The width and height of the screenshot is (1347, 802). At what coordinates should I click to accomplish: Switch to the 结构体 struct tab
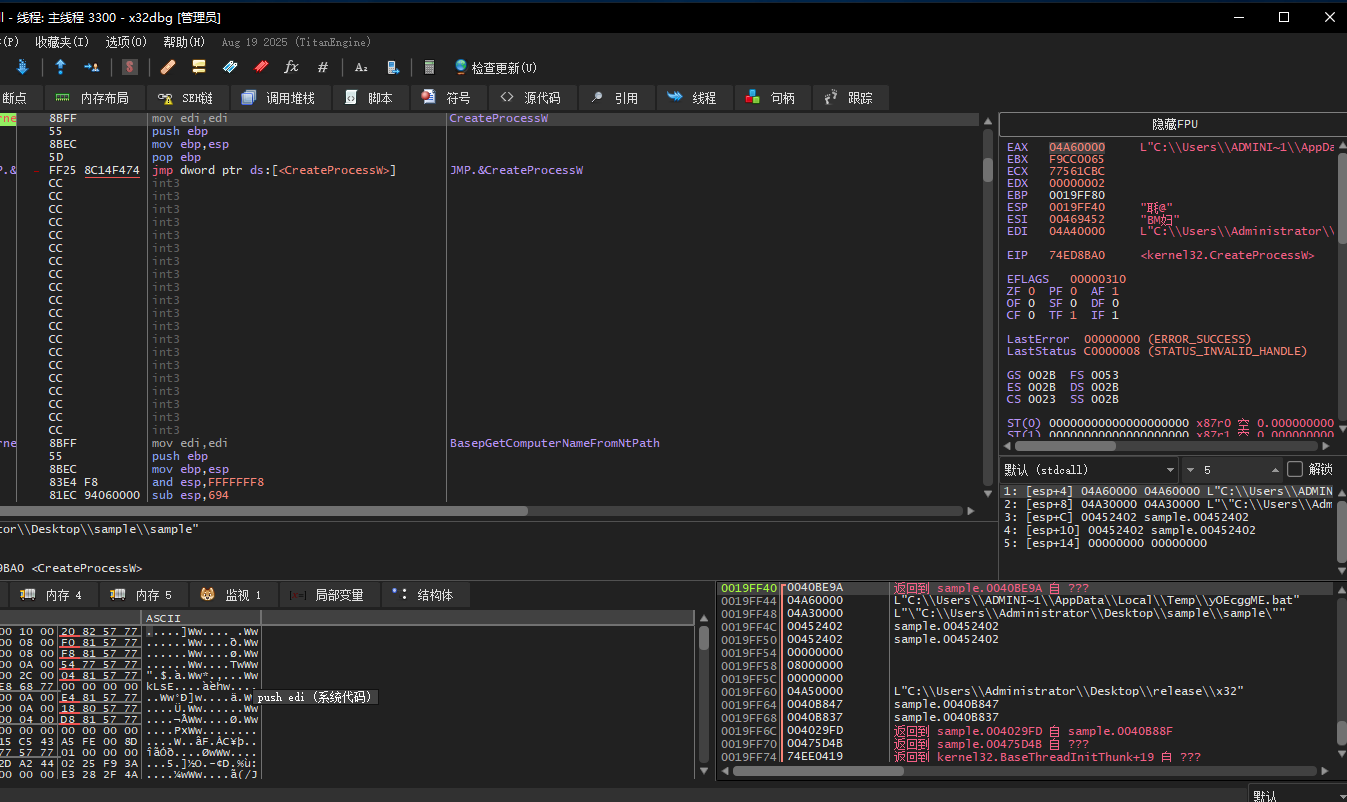(x=425, y=595)
